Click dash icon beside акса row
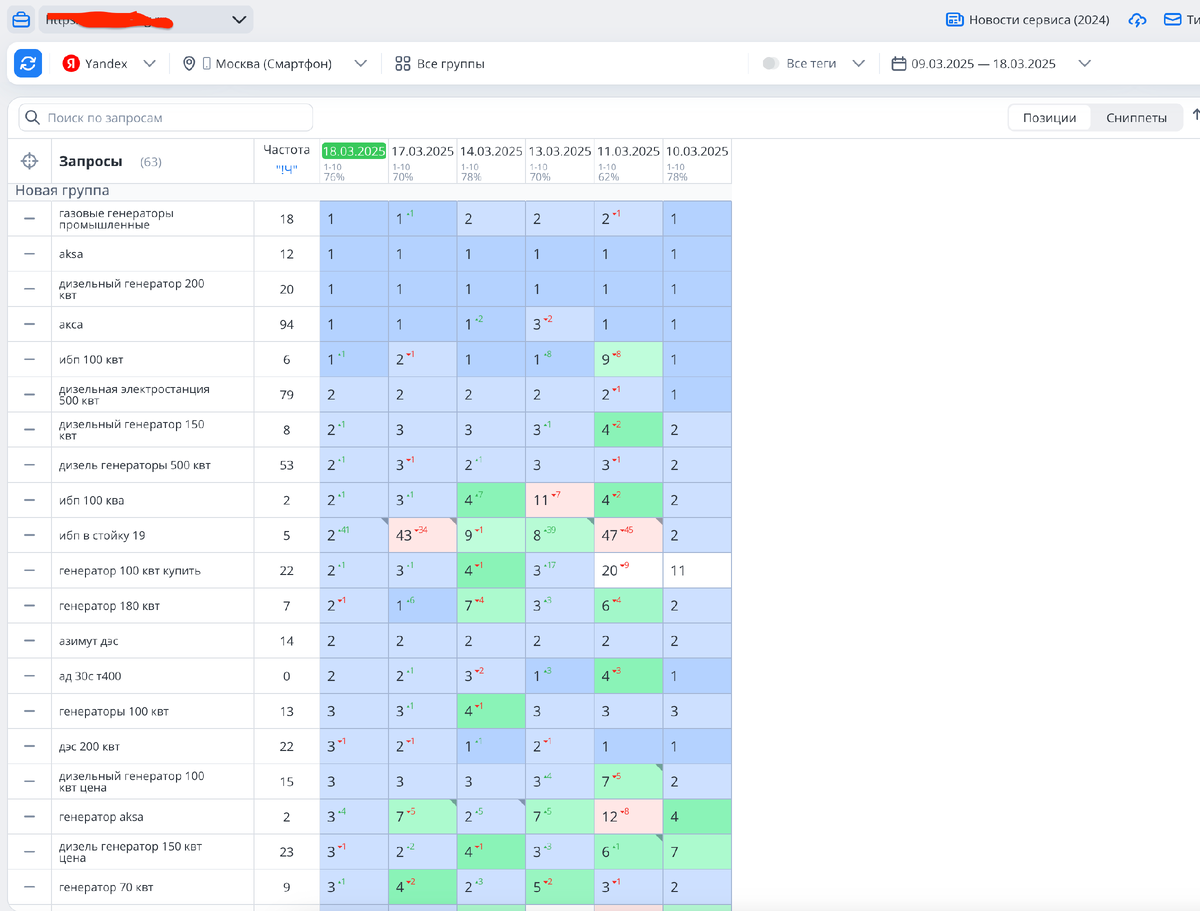1200x911 pixels. click(x=29, y=324)
